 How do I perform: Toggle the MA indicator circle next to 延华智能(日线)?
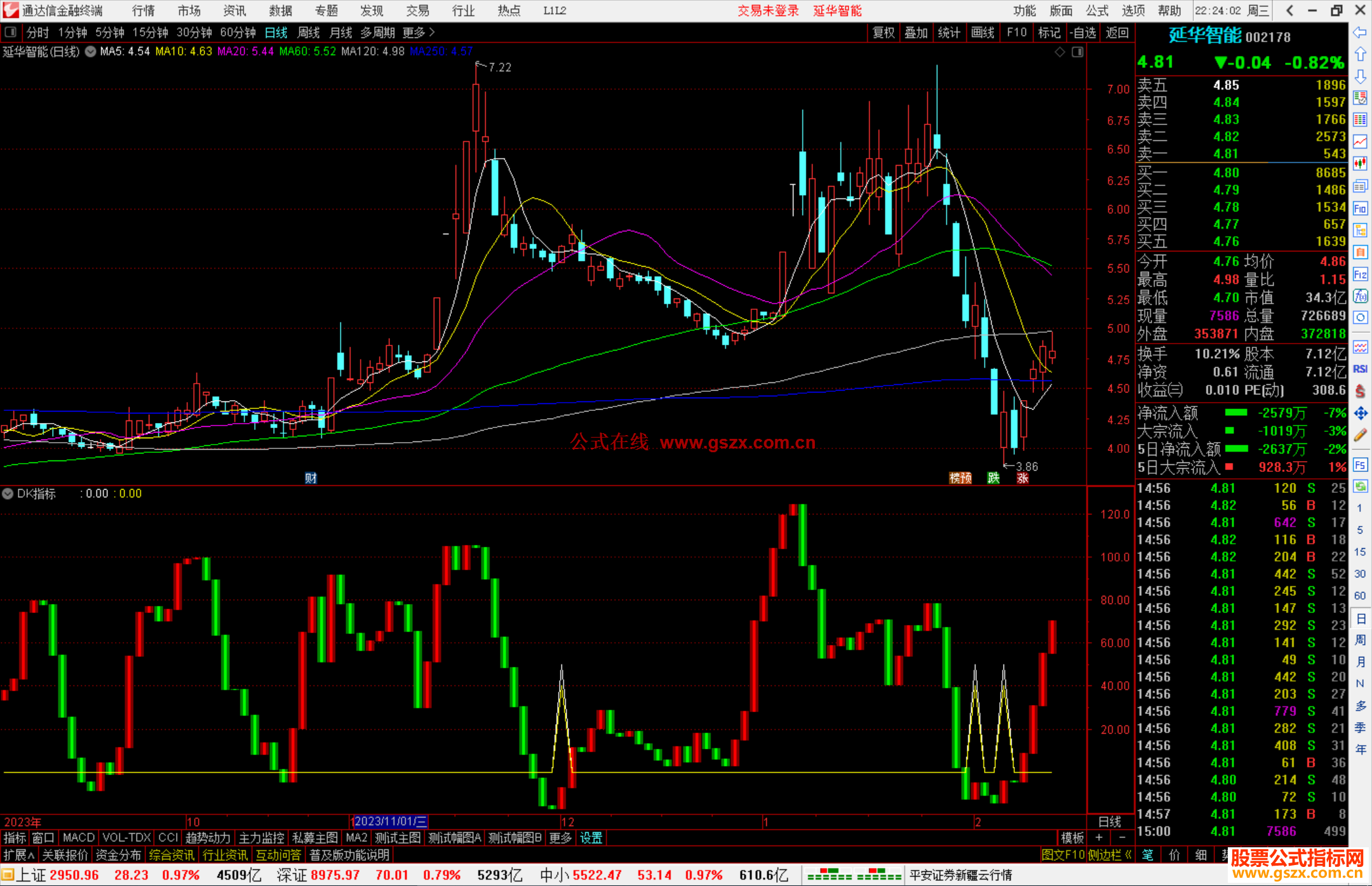tap(91, 51)
